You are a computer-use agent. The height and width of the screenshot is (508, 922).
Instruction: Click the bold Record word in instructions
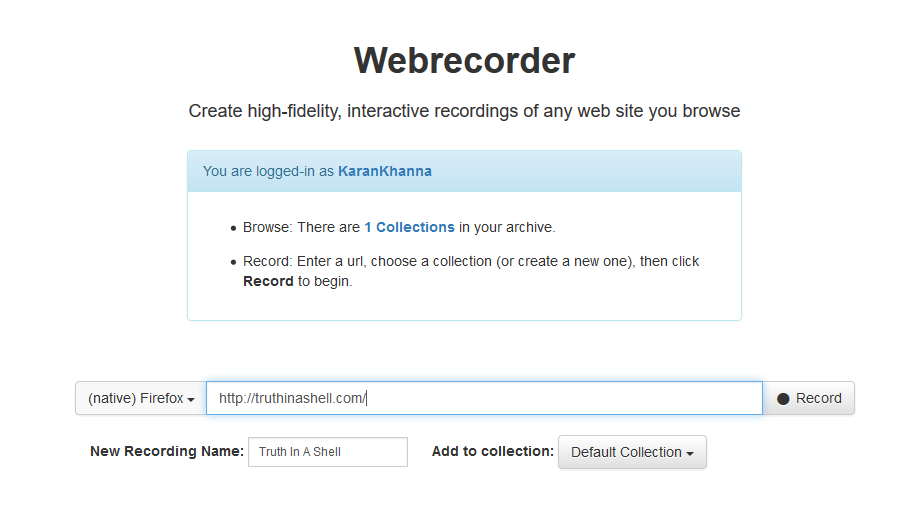pyautogui.click(x=268, y=281)
